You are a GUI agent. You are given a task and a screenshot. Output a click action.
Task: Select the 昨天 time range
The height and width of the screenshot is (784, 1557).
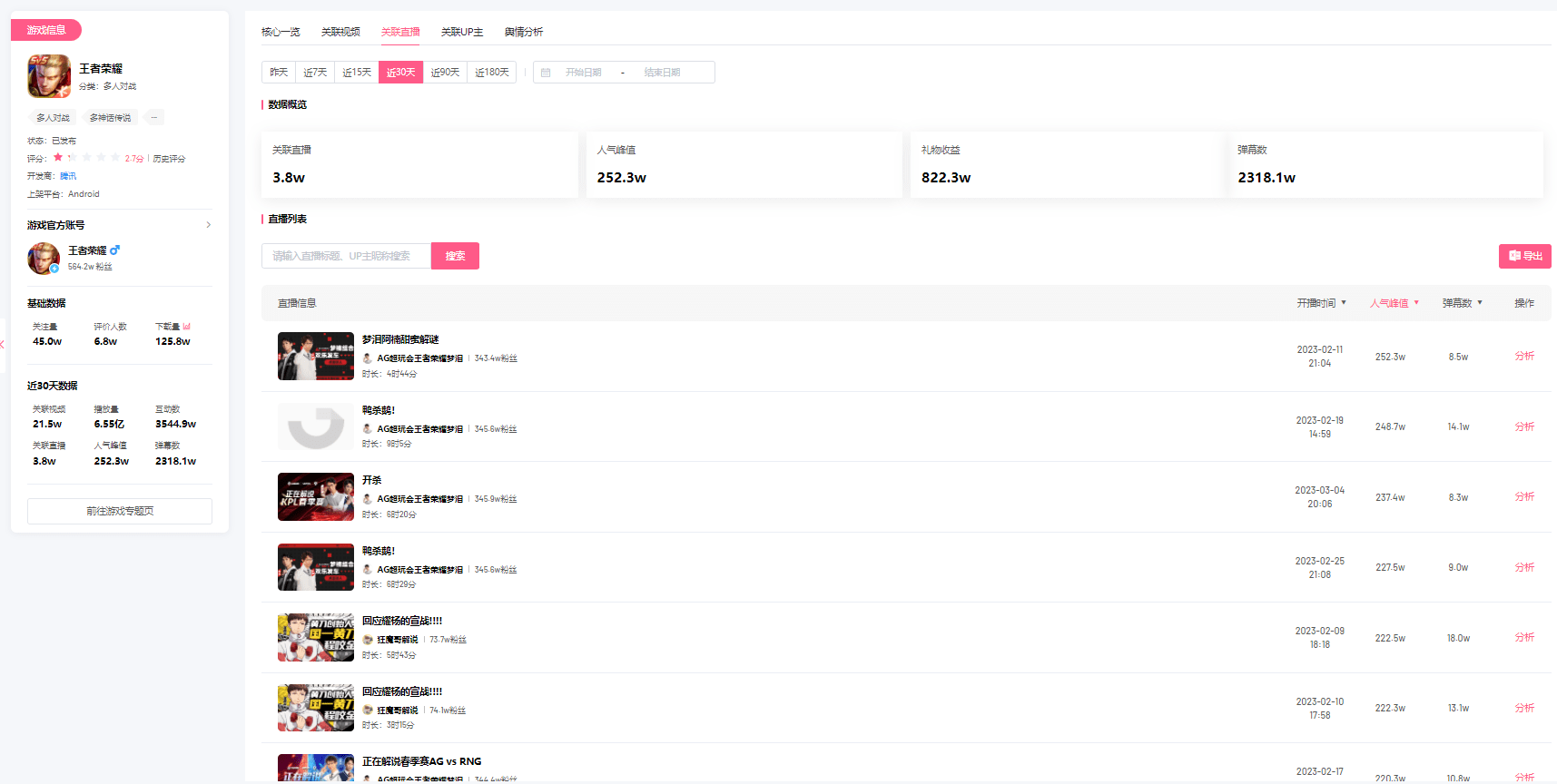(x=279, y=73)
